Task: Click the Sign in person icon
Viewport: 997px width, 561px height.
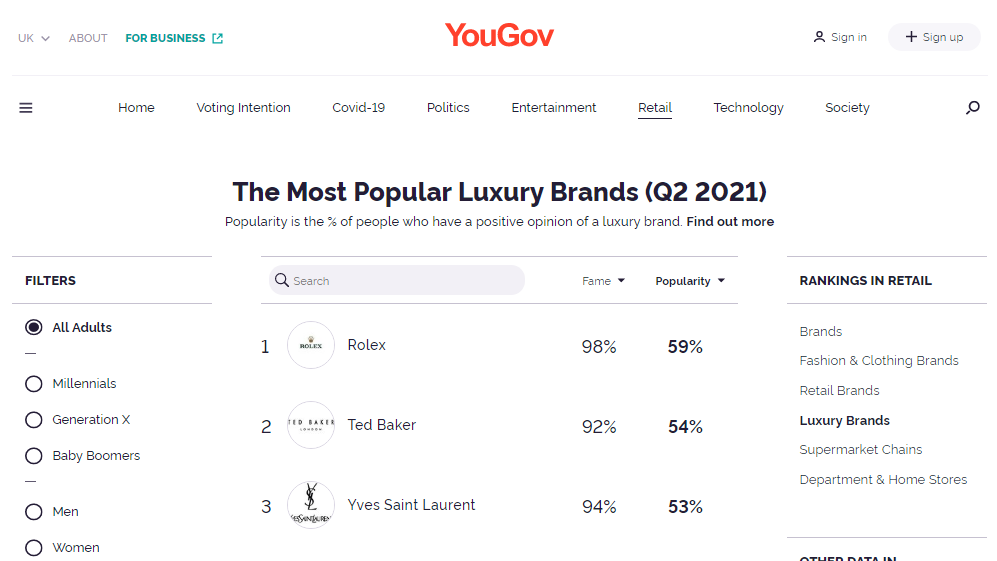Action: pyautogui.click(x=820, y=37)
